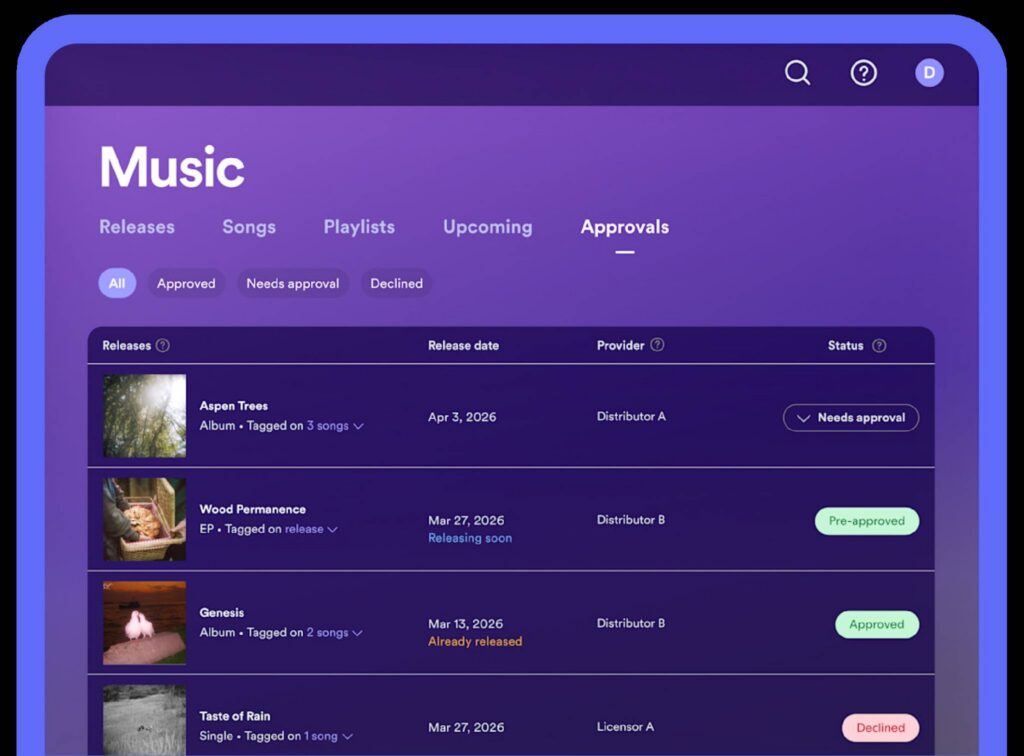Show only Declined releases filter
The height and width of the screenshot is (756, 1024).
pyautogui.click(x=396, y=284)
